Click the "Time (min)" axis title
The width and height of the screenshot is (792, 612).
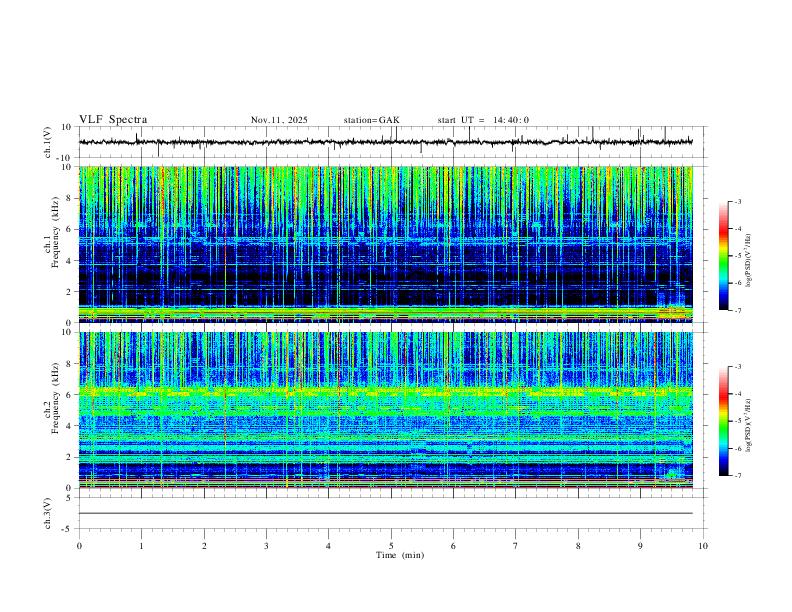click(x=400, y=555)
